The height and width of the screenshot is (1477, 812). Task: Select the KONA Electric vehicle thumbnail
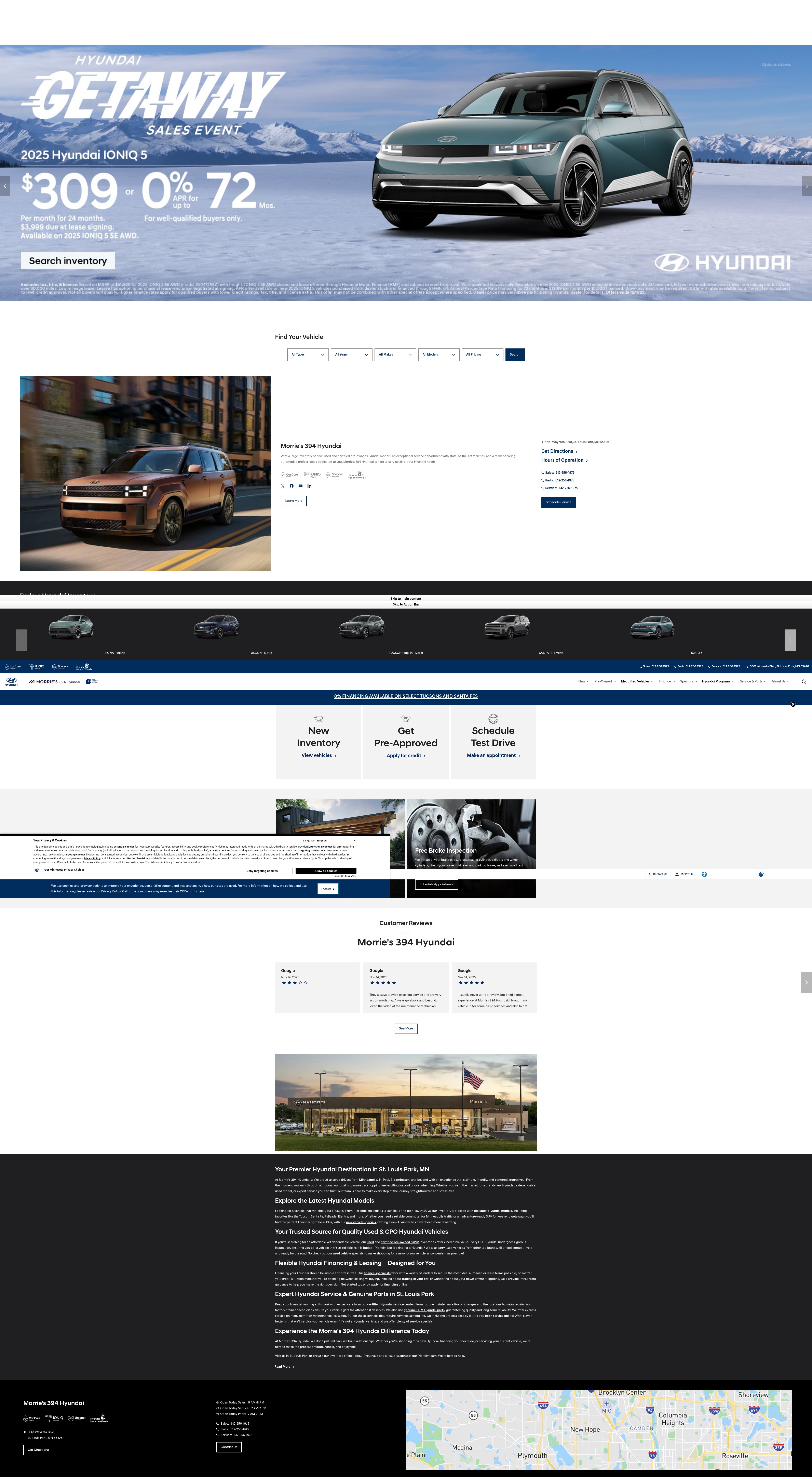[71, 627]
